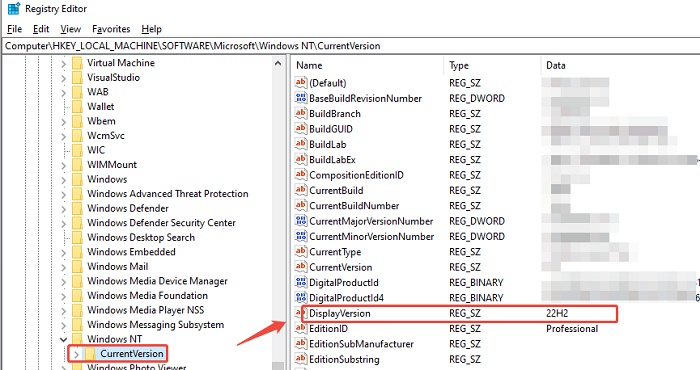Screen dimensions: 700x370
Task: Select Windows Media Device Manager key
Action: [157, 281]
